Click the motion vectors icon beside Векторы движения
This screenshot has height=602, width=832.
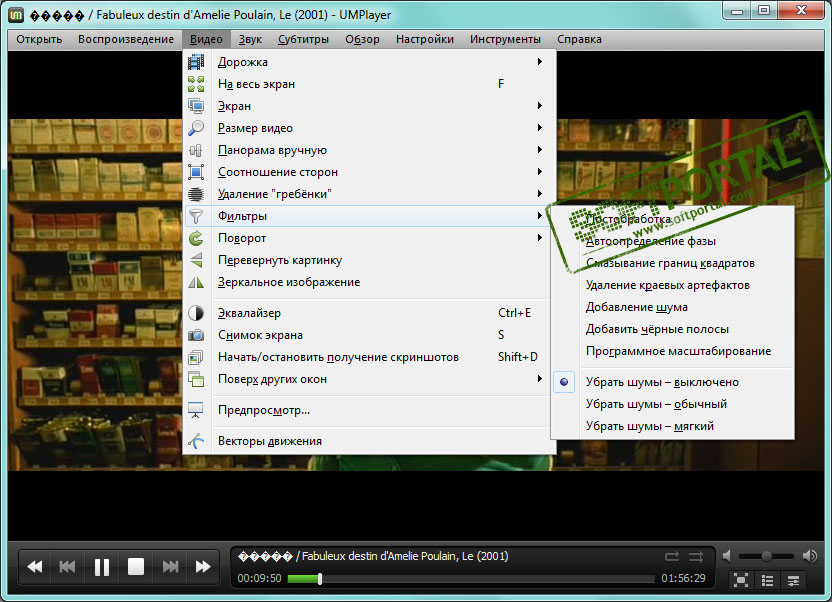pyautogui.click(x=196, y=441)
